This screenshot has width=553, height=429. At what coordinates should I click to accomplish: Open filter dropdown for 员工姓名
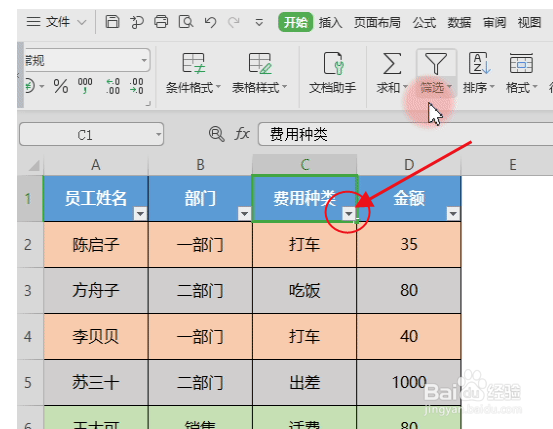click(x=140, y=213)
